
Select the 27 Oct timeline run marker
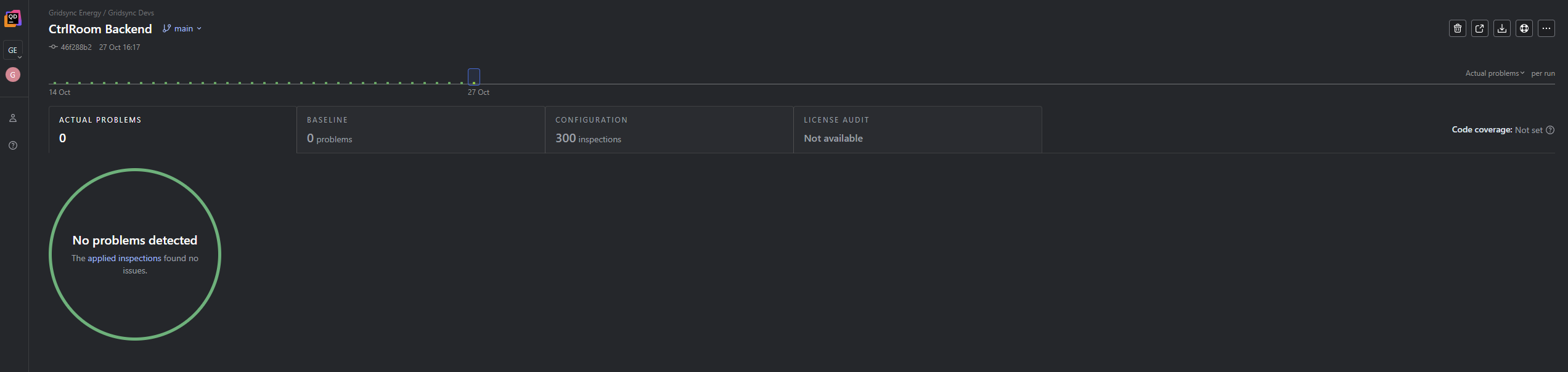[x=473, y=77]
